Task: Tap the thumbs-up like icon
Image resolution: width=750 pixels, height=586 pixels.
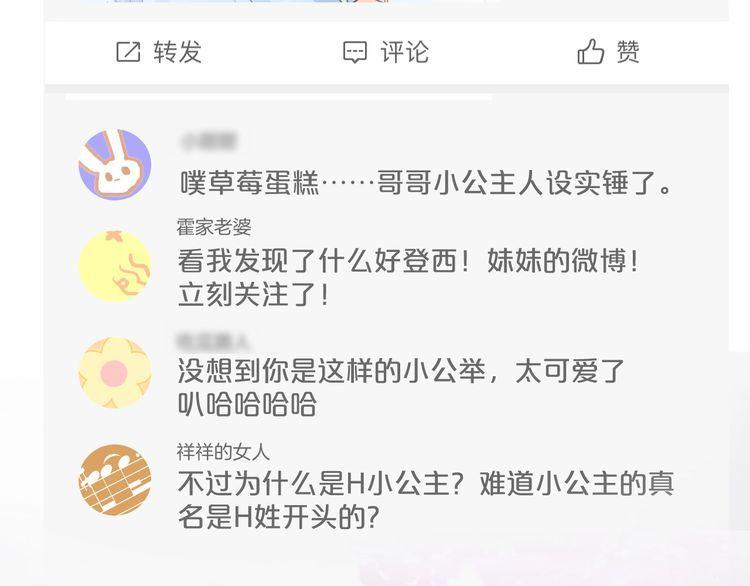Action: tap(591, 51)
